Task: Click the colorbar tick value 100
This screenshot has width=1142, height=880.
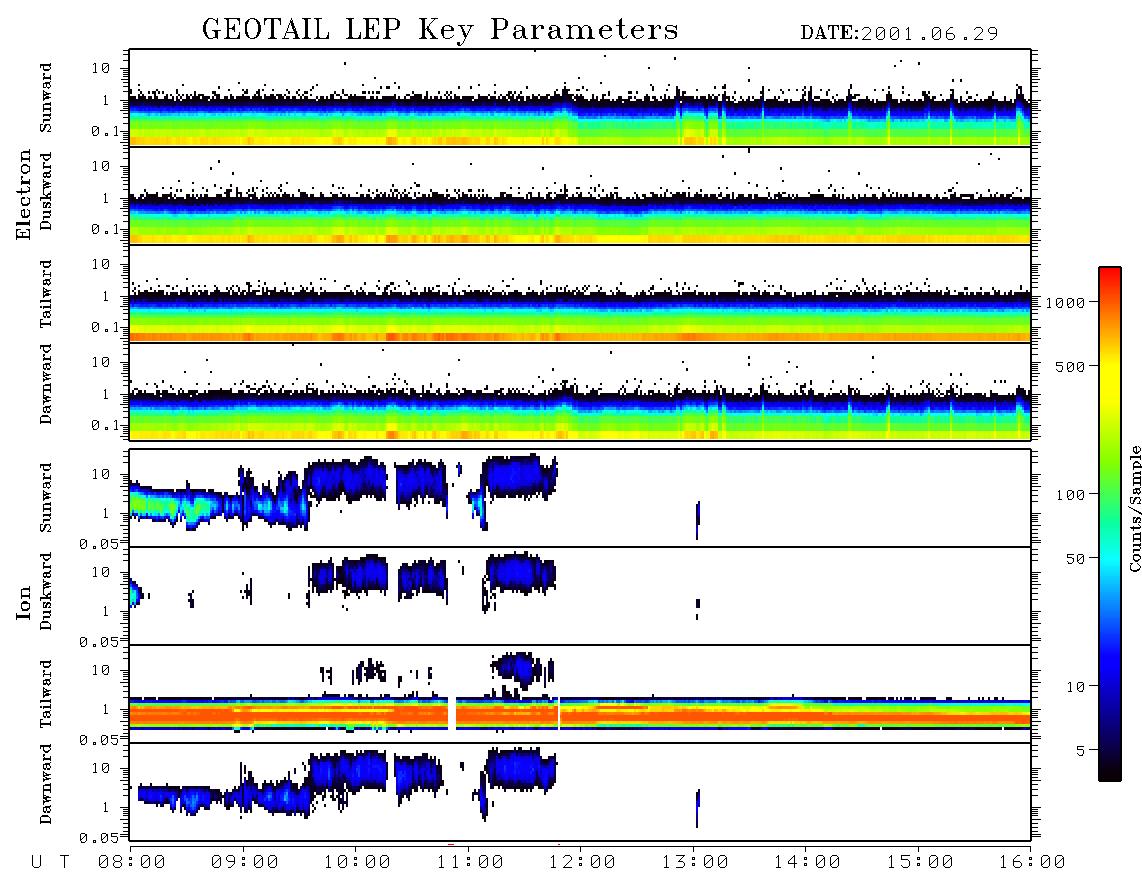Action: 1070,495
